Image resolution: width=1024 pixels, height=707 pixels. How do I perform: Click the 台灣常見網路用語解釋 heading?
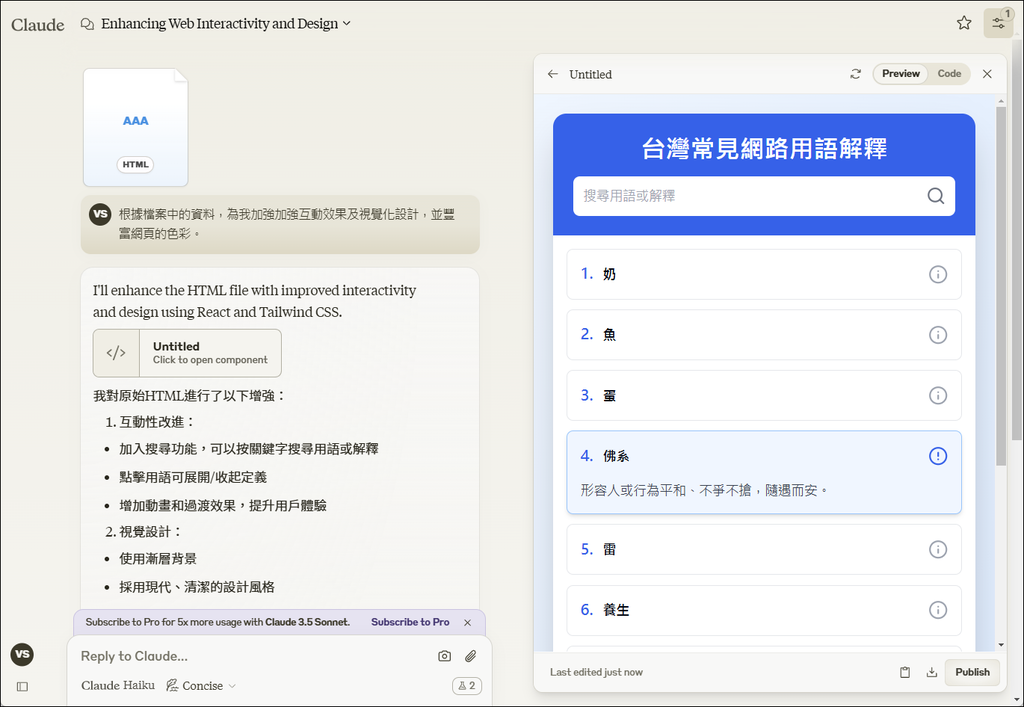point(763,148)
